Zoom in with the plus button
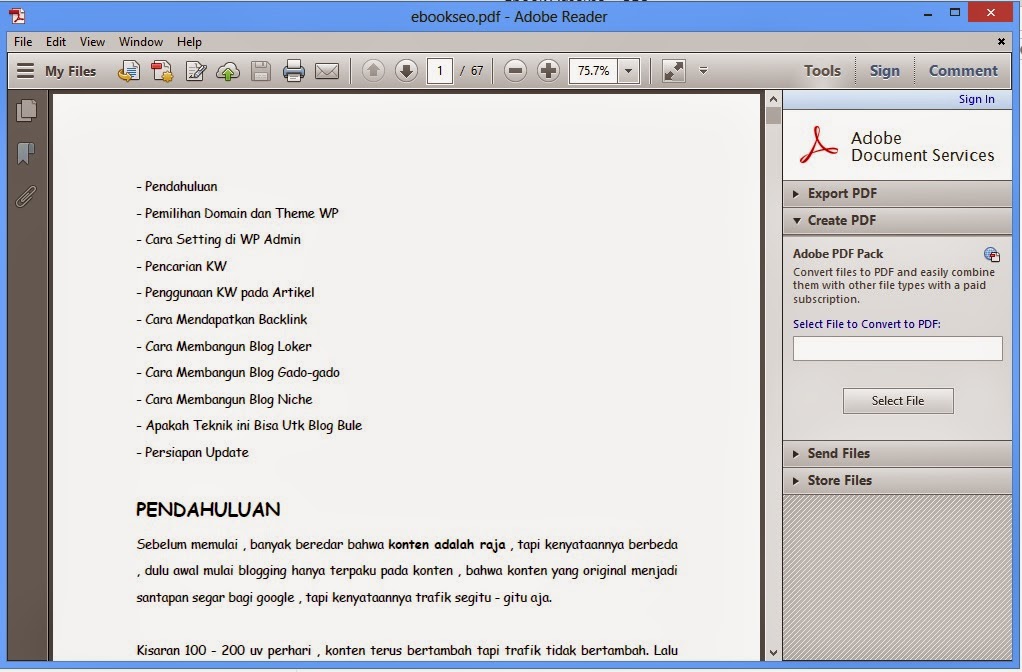Image resolution: width=1022 pixels, height=672 pixels. 548,70
